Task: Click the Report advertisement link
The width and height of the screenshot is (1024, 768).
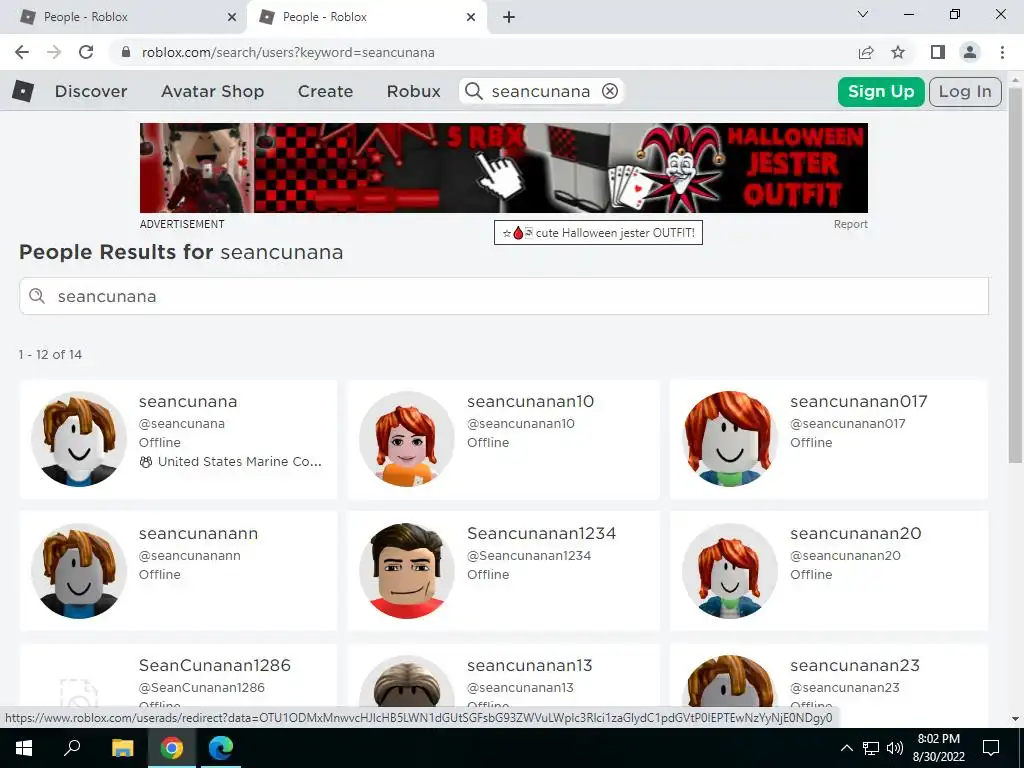Action: 850,224
